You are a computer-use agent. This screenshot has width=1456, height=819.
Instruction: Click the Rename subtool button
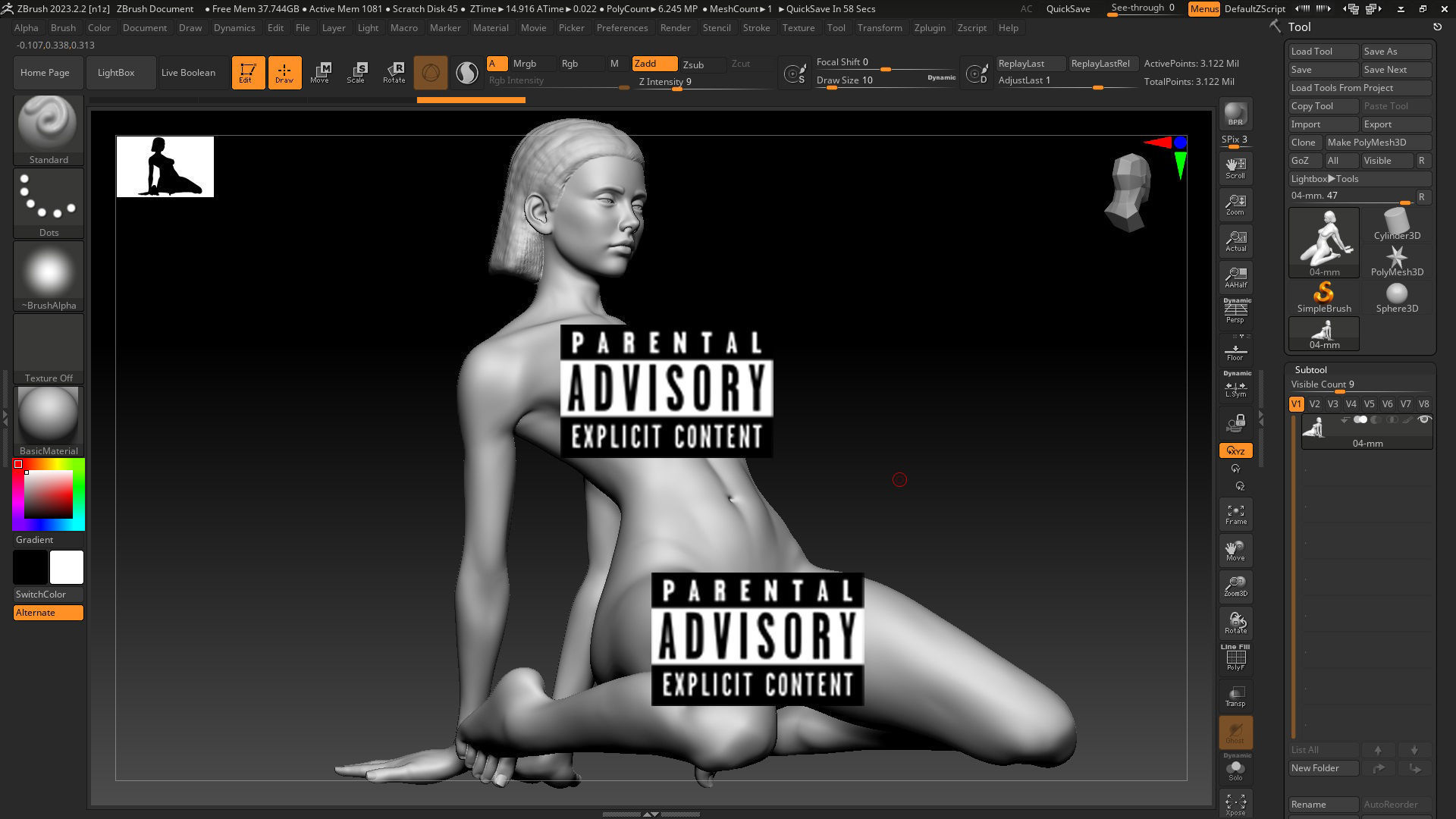[x=1323, y=805]
